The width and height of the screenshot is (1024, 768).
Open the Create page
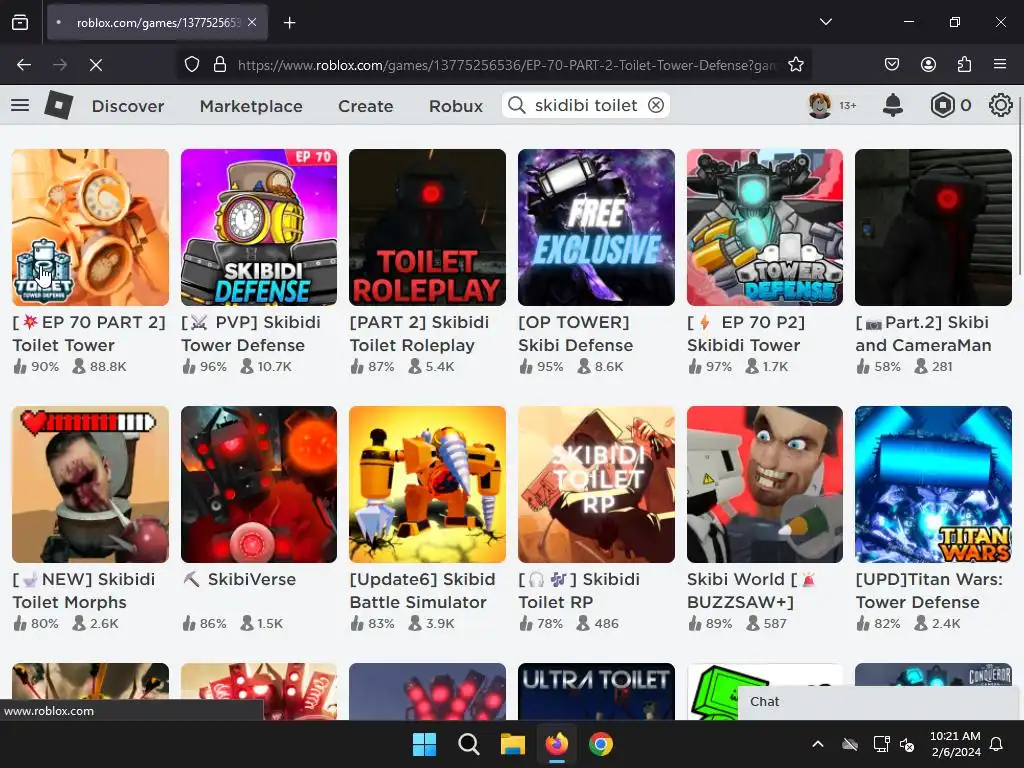pyautogui.click(x=366, y=106)
